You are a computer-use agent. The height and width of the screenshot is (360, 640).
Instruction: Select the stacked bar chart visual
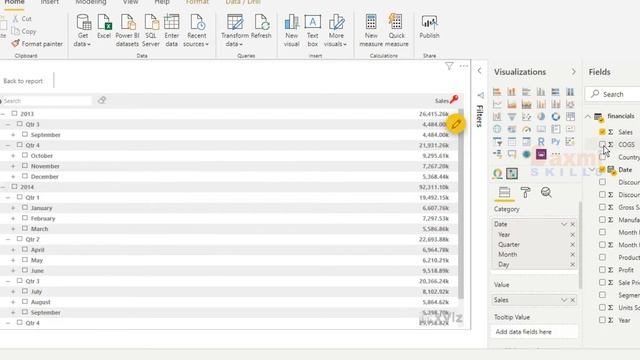(497, 92)
